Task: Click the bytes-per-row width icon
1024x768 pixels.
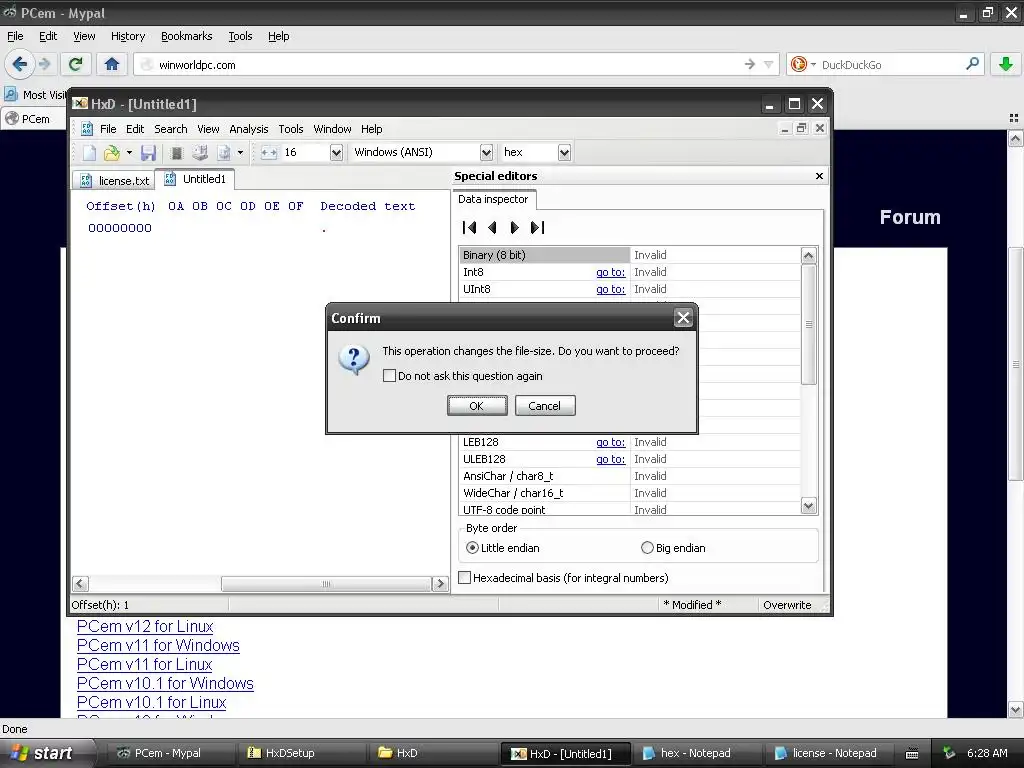Action: [269, 153]
